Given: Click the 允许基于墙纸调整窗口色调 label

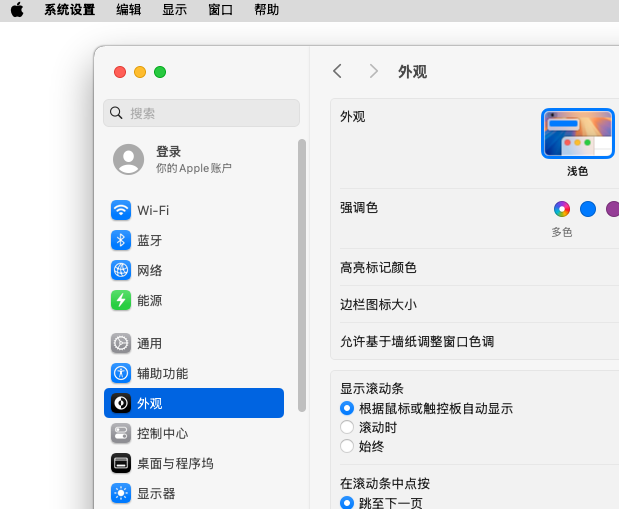Looking at the screenshot, I should pyautogui.click(x=417, y=341).
